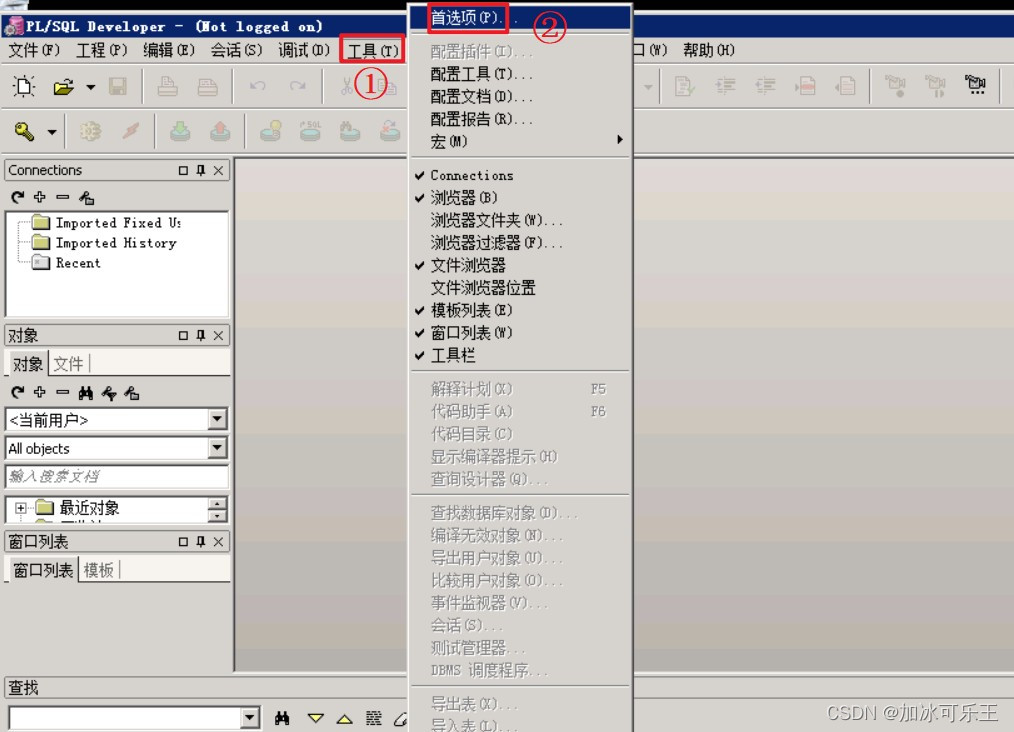Click the binoculars icon in 对象 panel

[85, 393]
